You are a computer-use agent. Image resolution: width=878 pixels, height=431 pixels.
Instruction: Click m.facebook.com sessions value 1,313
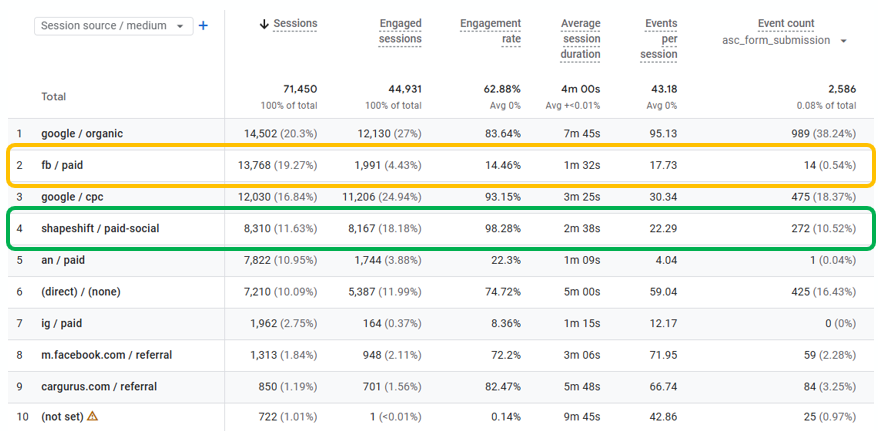[x=263, y=355]
